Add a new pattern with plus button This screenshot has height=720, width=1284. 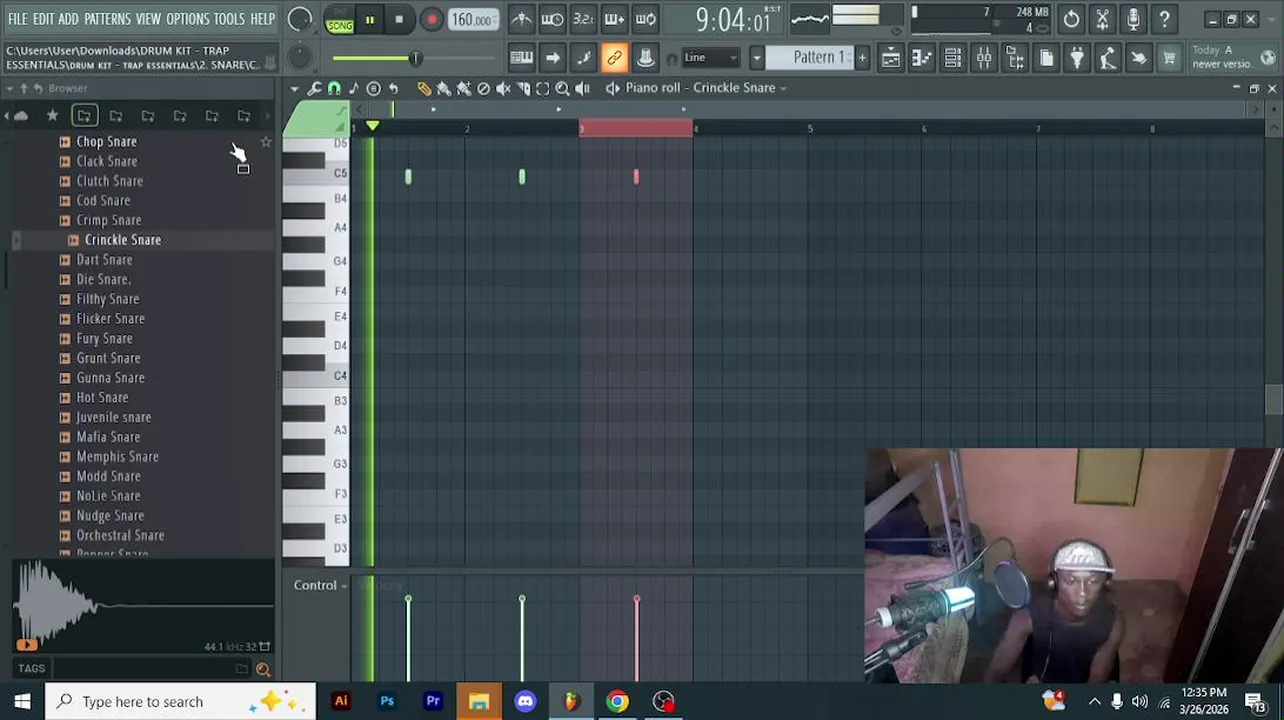coord(862,58)
